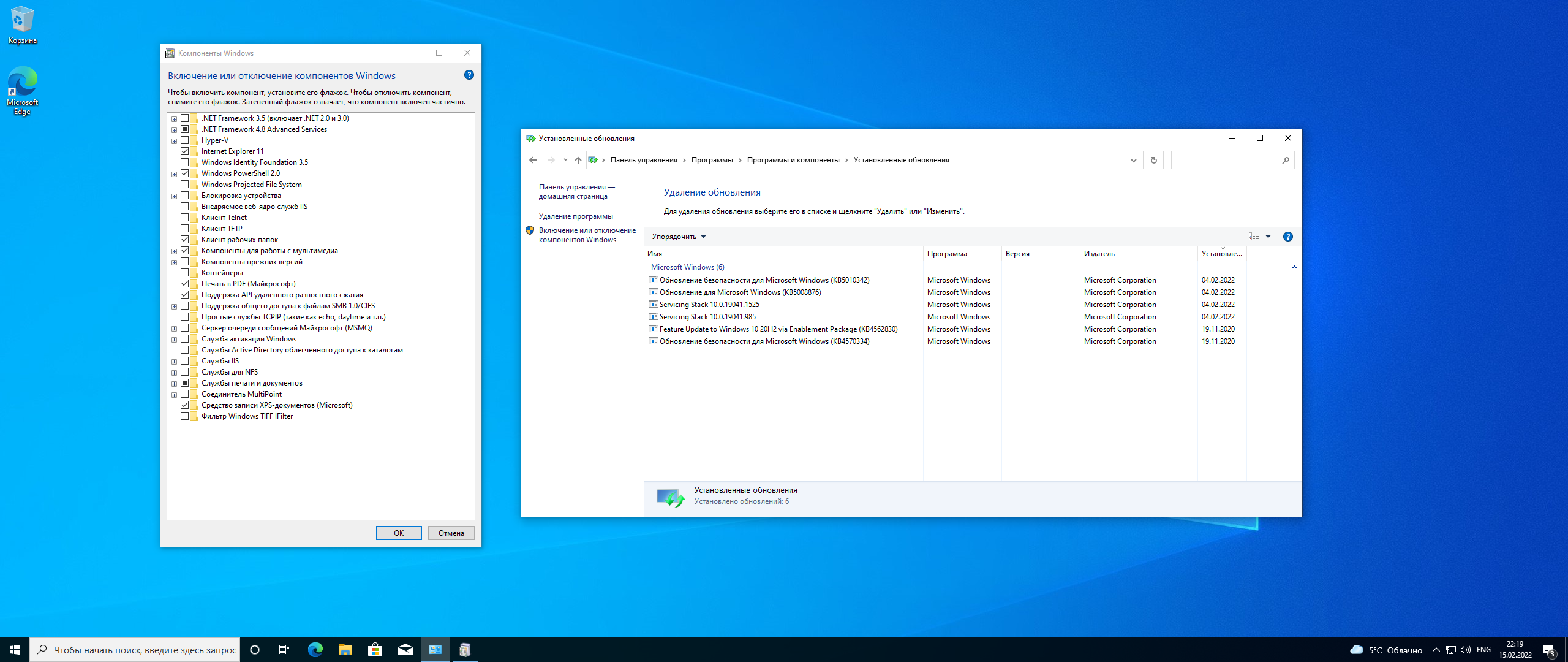
Task: Check Фильтр Windows TIFF IFilter
Action: [184, 416]
